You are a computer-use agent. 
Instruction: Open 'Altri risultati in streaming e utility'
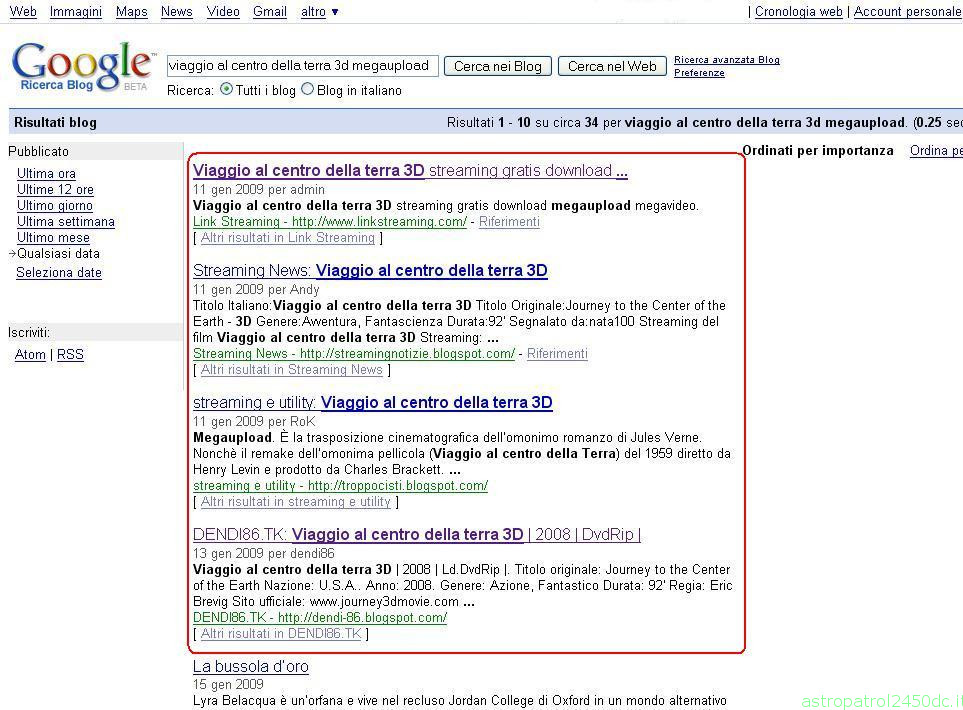[295, 502]
